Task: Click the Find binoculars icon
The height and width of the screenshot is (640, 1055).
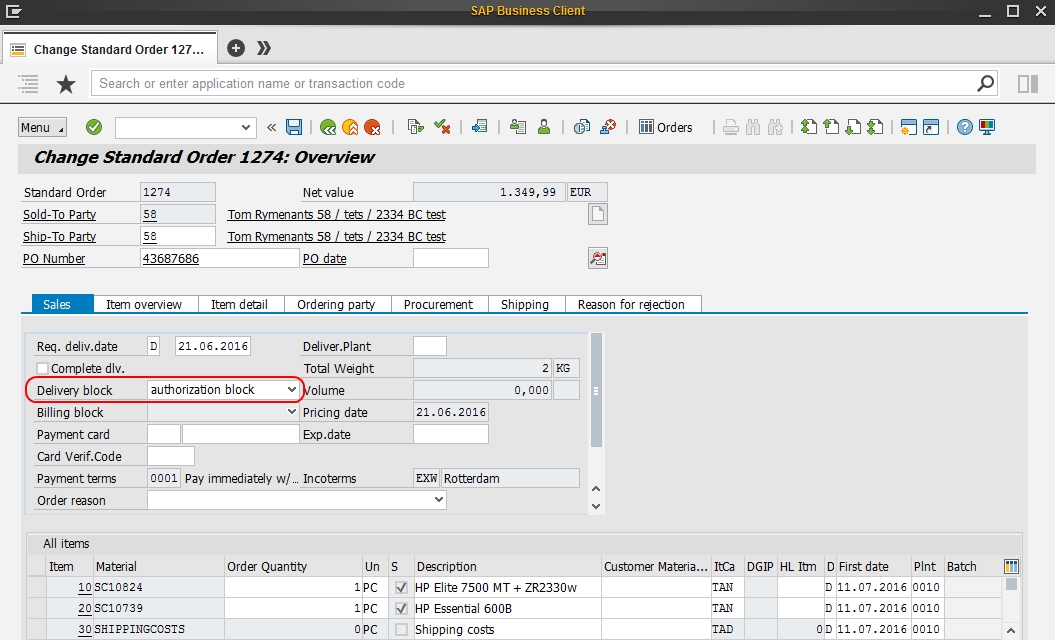Action: tap(753, 127)
